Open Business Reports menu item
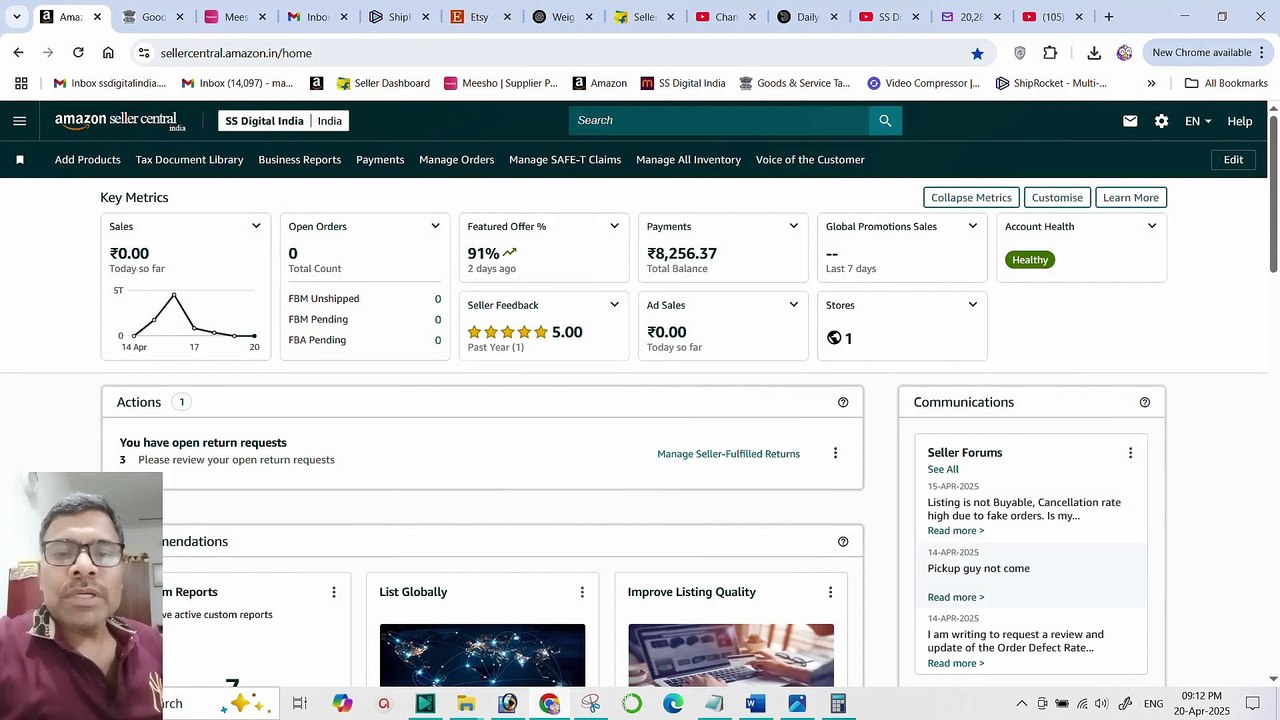1280x720 pixels. click(300, 160)
